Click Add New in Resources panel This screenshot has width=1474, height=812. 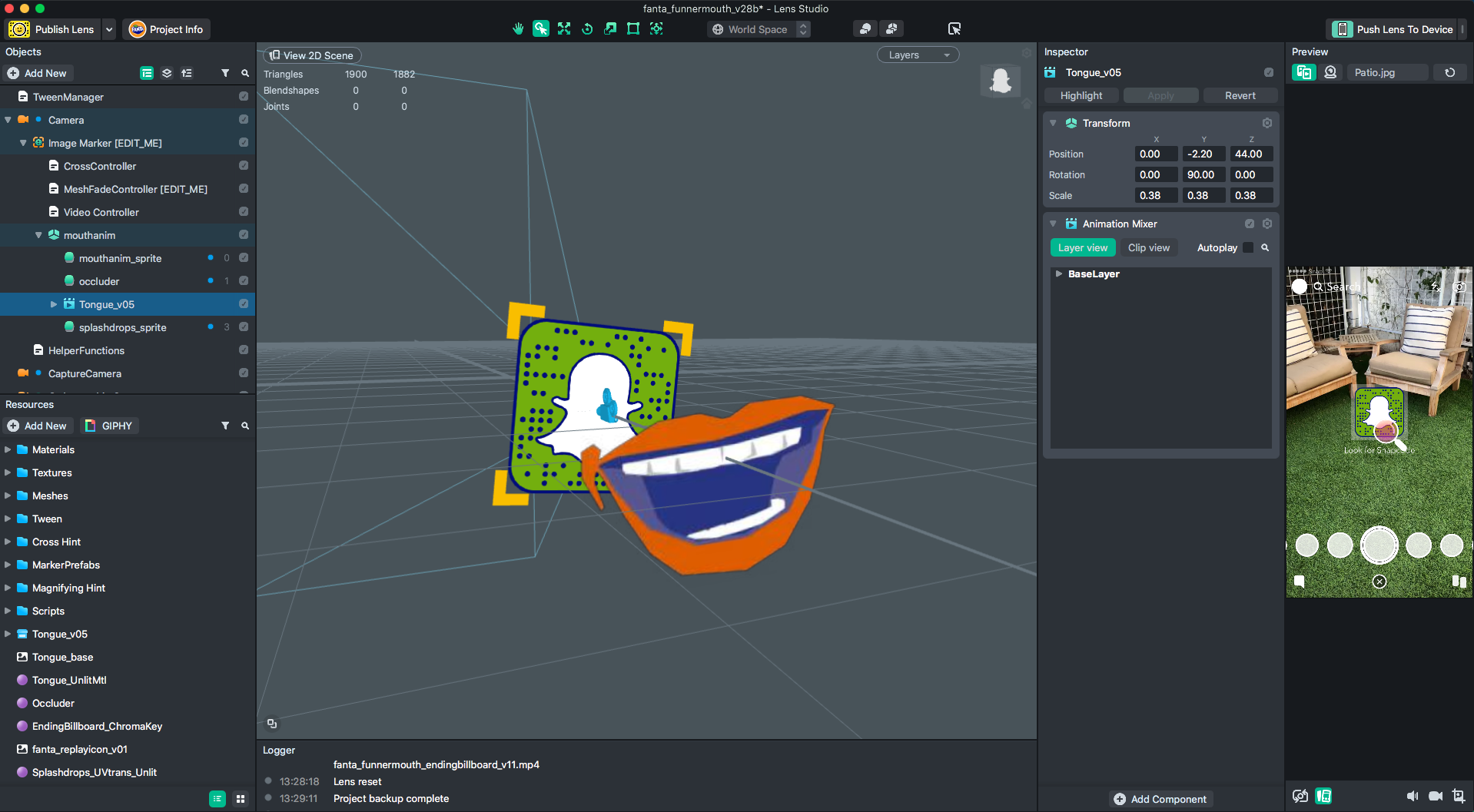(x=37, y=426)
